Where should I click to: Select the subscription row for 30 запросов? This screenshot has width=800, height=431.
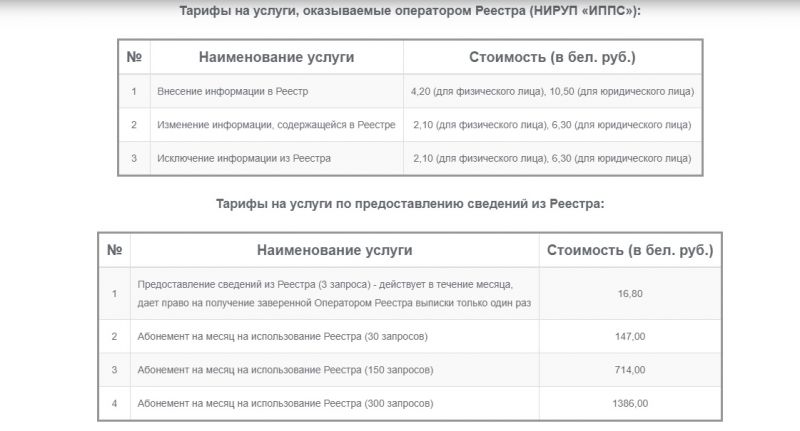tap(410, 337)
